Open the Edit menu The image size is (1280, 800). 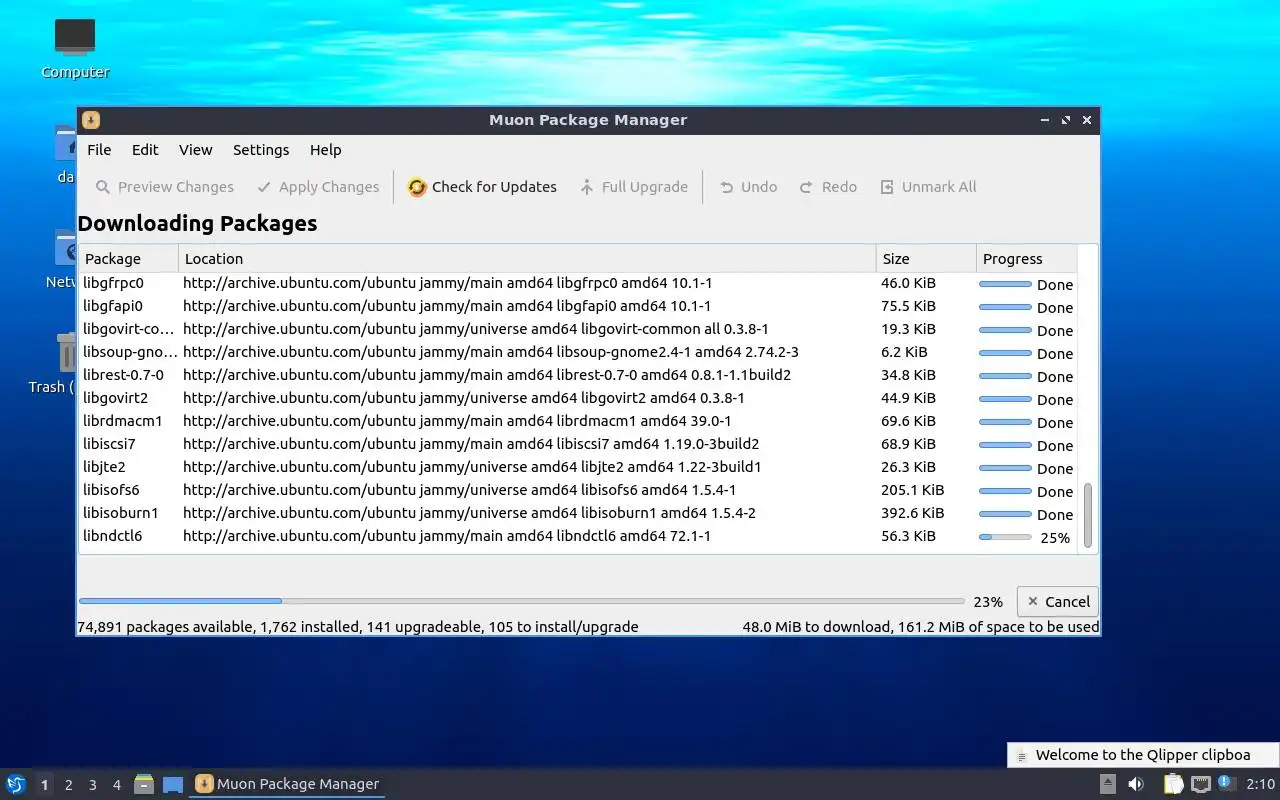(145, 150)
